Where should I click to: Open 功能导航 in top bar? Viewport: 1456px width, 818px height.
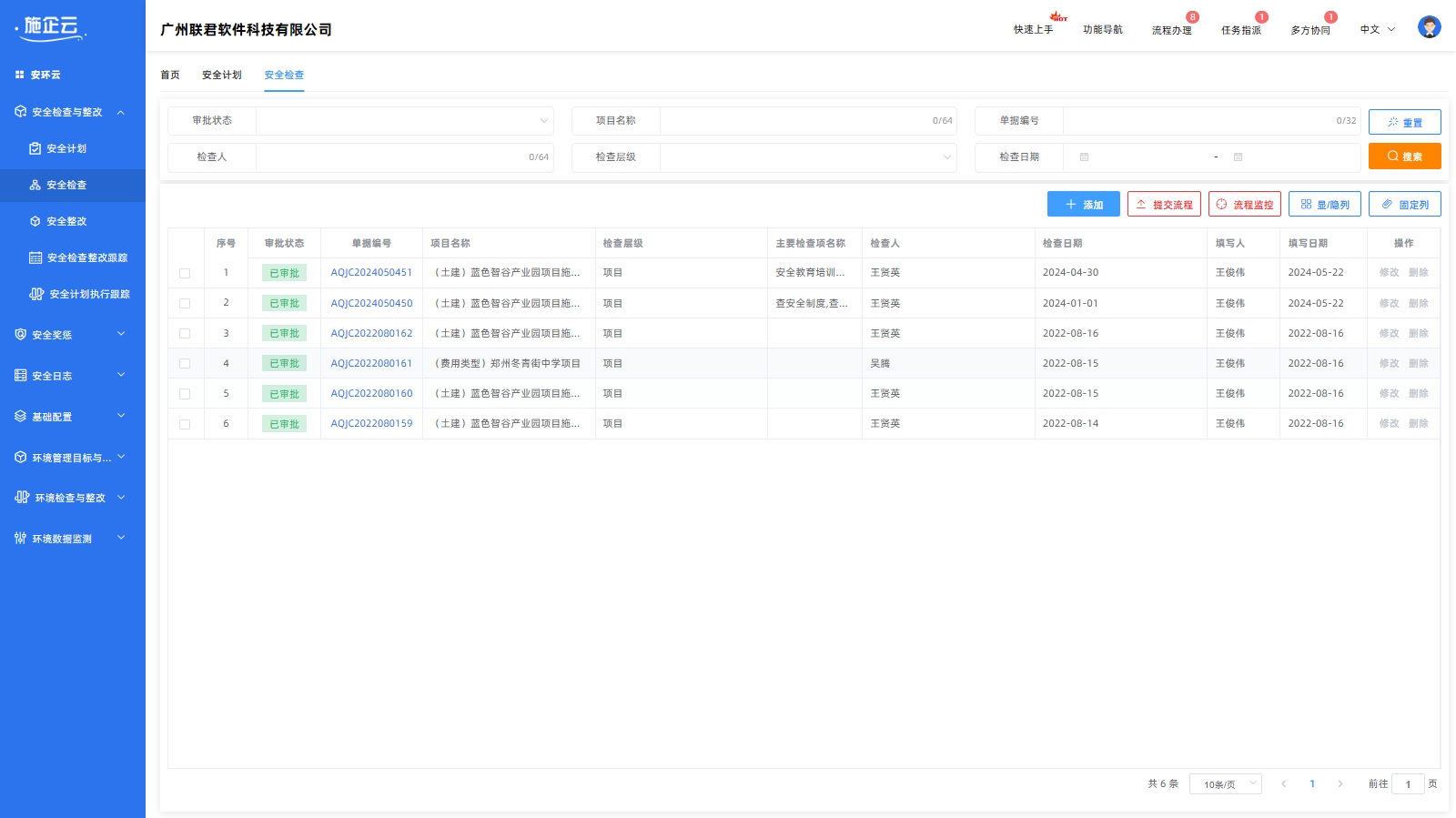(1103, 29)
